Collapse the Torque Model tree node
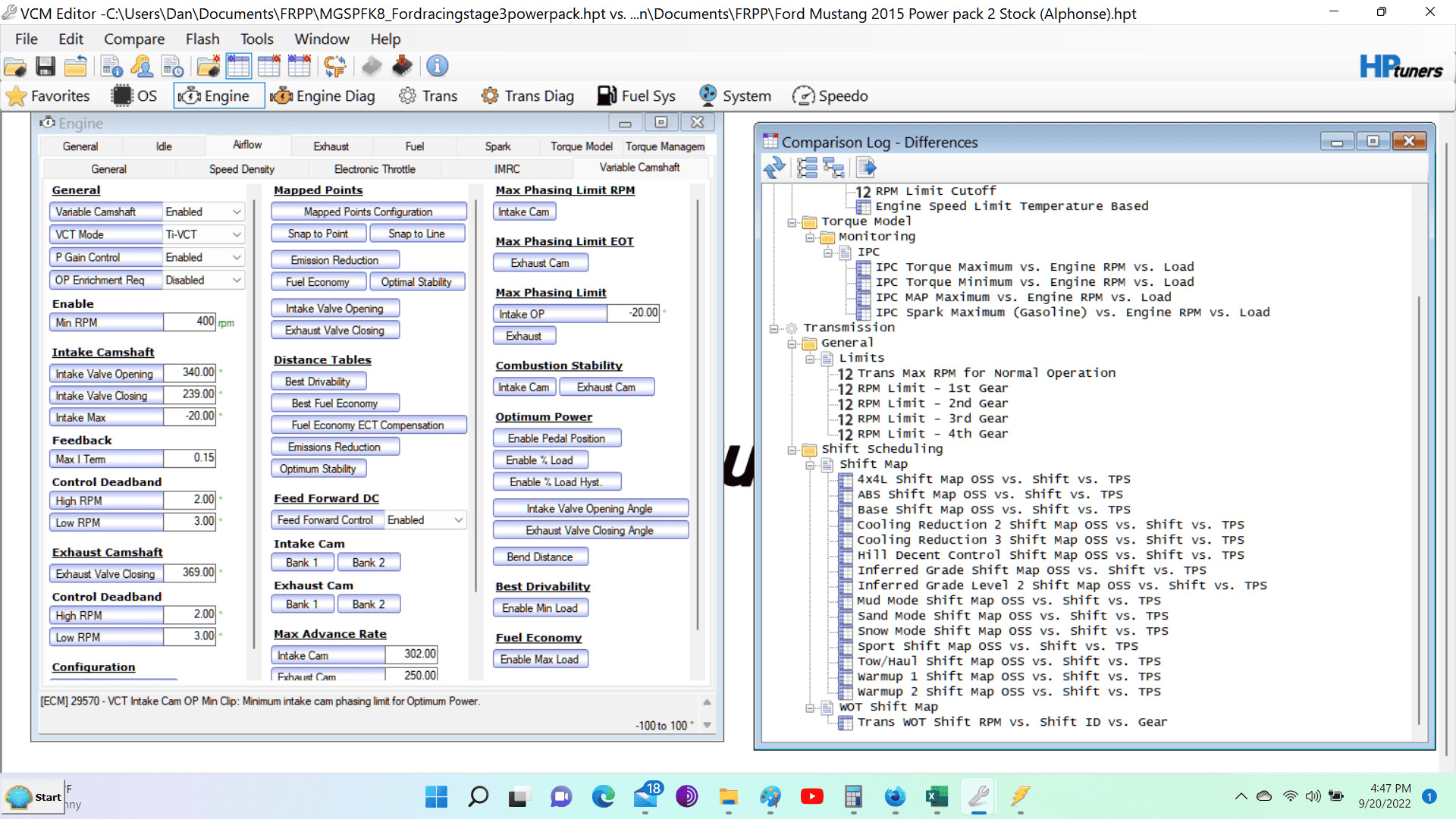 point(792,222)
